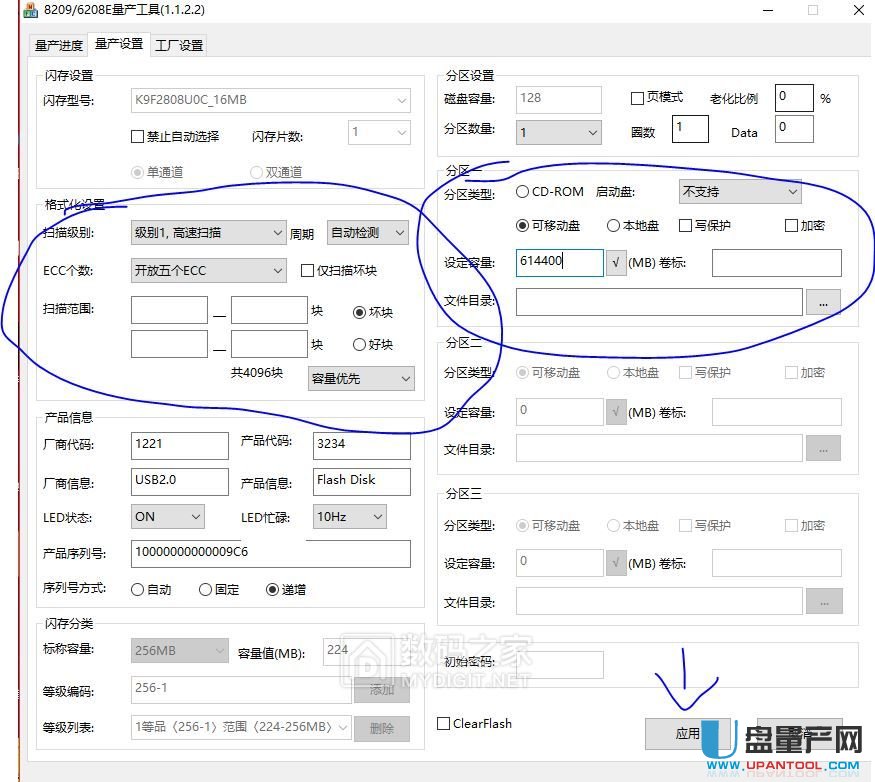Viewport: 875px width, 782px height.
Task: Click the √ confirm button beside partition one capacity
Action: click(616, 263)
